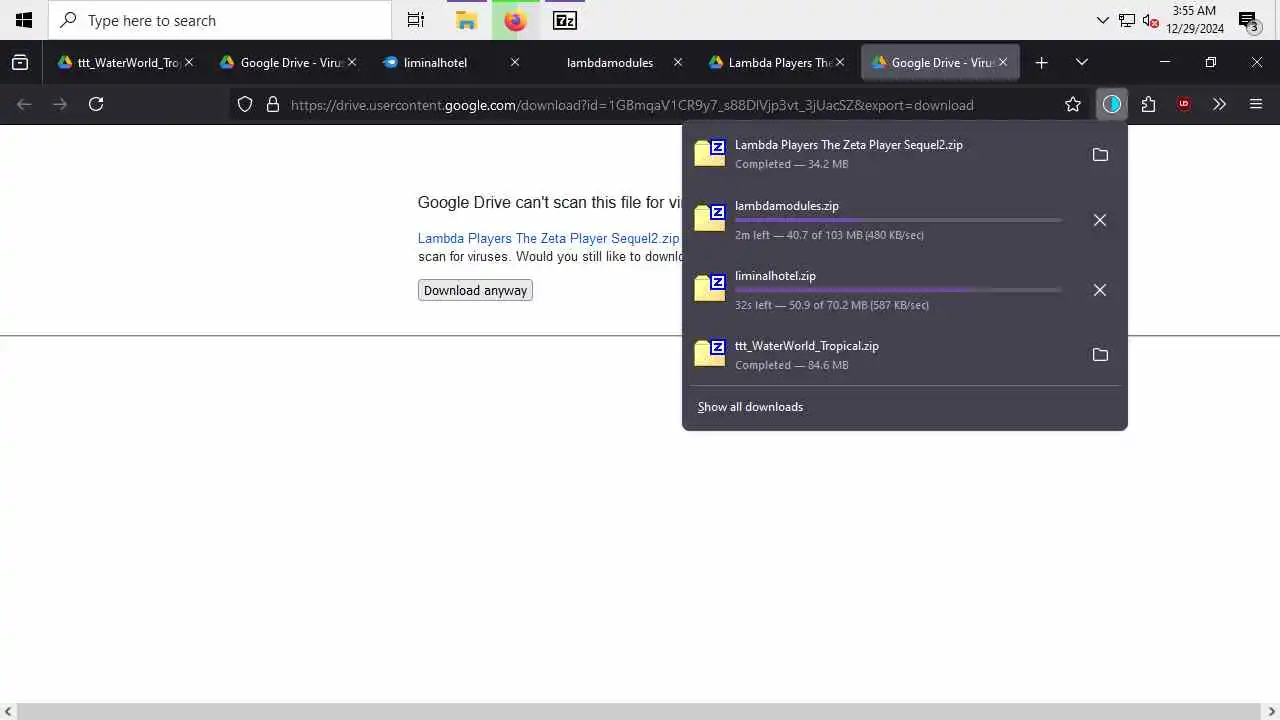
Task: Click the Windows taskbar search box
Action: [x=220, y=20]
